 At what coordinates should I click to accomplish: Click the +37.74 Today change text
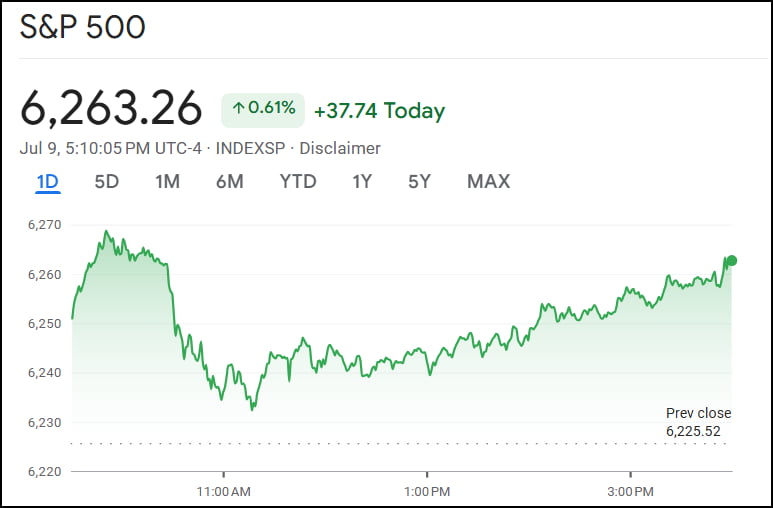379,110
